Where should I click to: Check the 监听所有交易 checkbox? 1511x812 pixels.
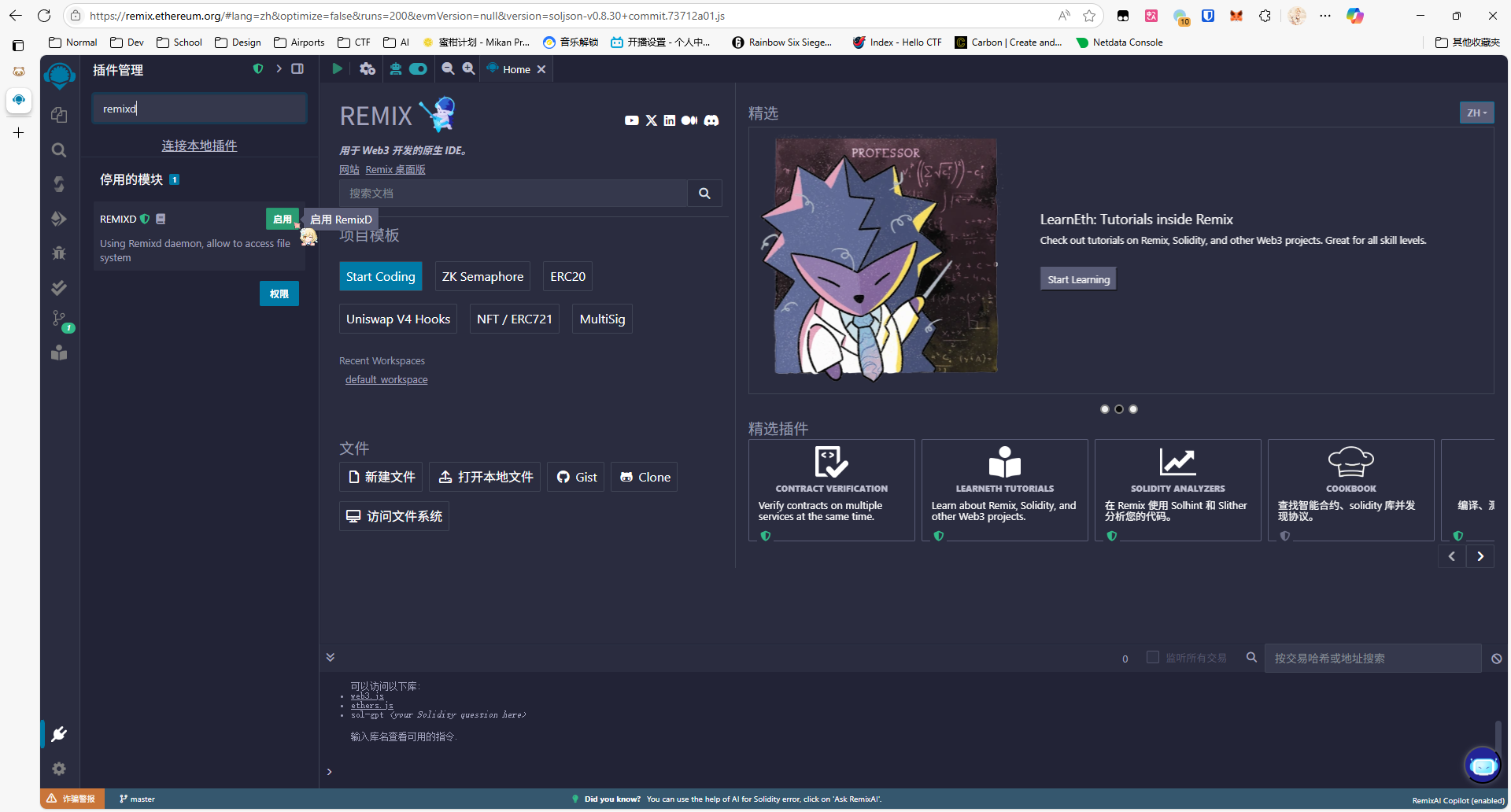point(1153,657)
